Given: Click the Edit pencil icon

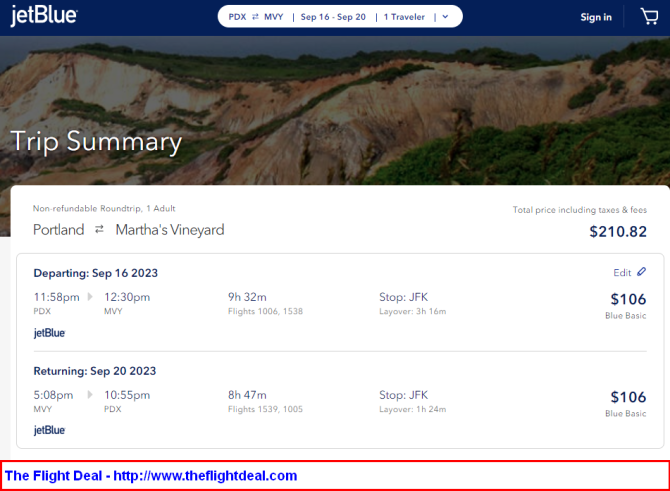Looking at the screenshot, I should pos(641,272).
